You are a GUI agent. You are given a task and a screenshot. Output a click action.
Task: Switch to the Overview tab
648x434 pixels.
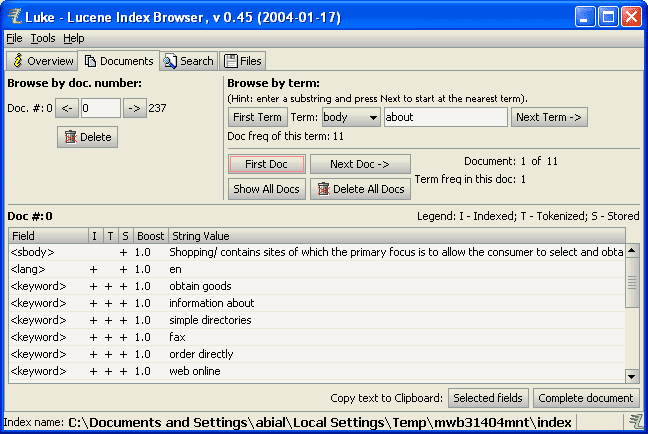point(42,61)
